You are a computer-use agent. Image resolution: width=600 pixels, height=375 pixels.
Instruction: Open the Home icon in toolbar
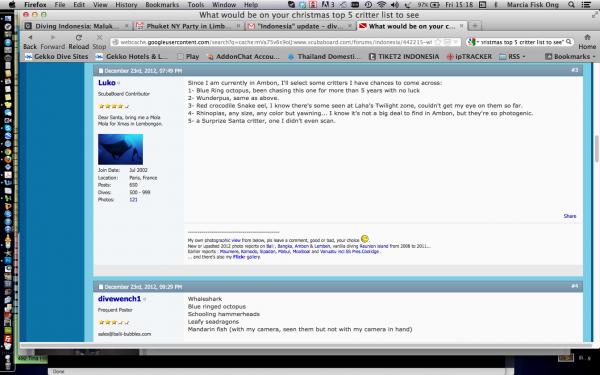pos(587,38)
